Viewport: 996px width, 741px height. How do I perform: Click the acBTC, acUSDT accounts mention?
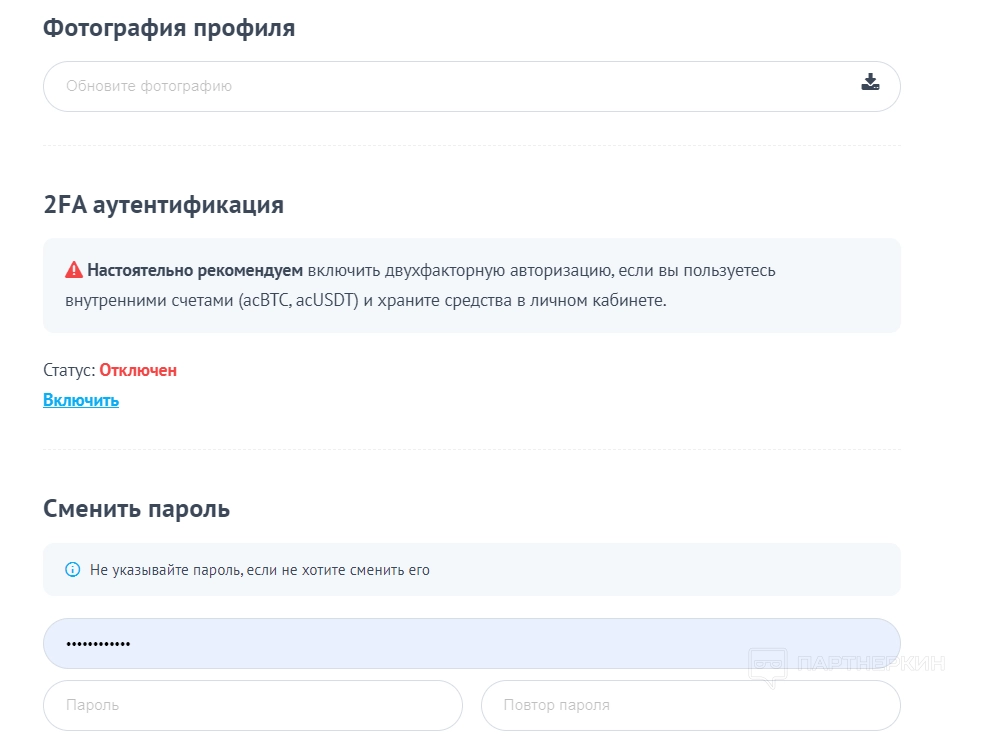pyautogui.click(x=300, y=299)
